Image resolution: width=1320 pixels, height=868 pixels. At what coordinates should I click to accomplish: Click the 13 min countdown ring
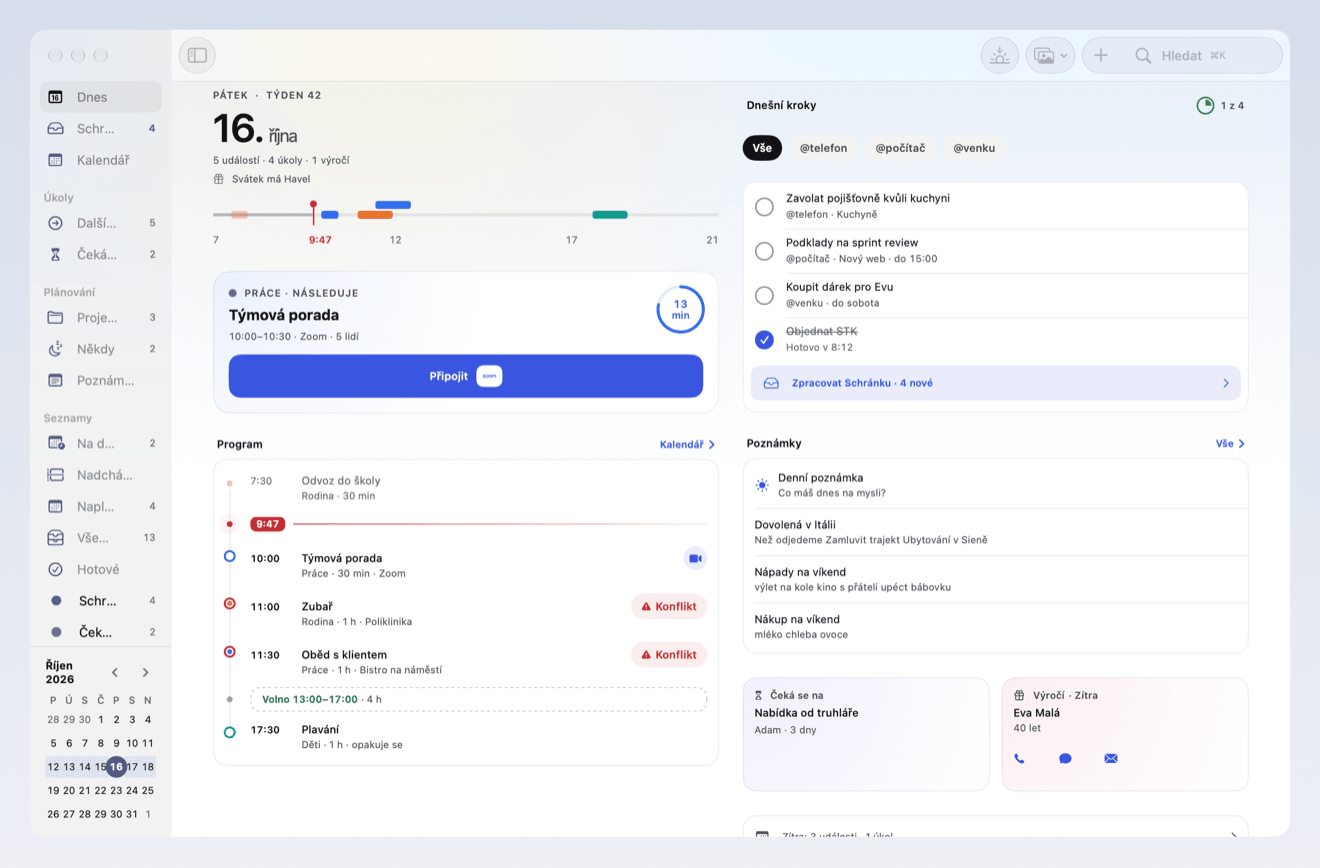(680, 309)
